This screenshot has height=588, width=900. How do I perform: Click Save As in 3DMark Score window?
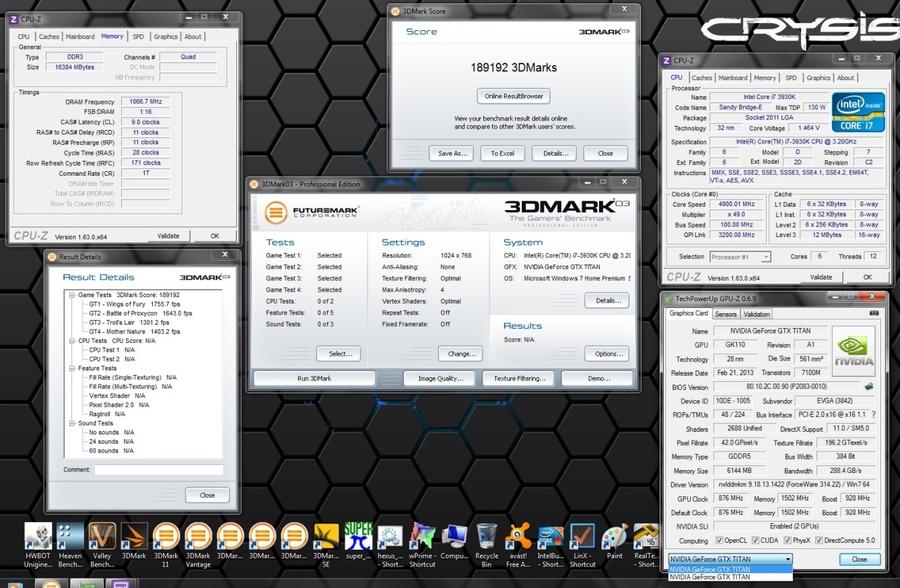click(452, 153)
